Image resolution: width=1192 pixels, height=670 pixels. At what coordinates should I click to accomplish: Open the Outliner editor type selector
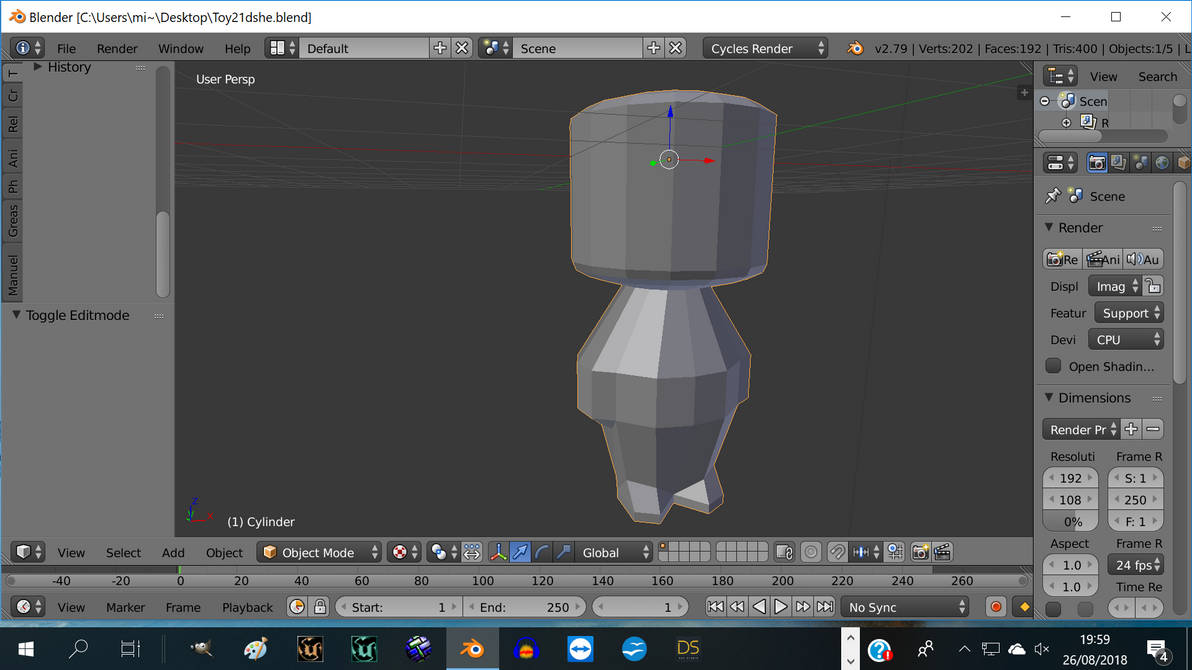tap(1060, 76)
